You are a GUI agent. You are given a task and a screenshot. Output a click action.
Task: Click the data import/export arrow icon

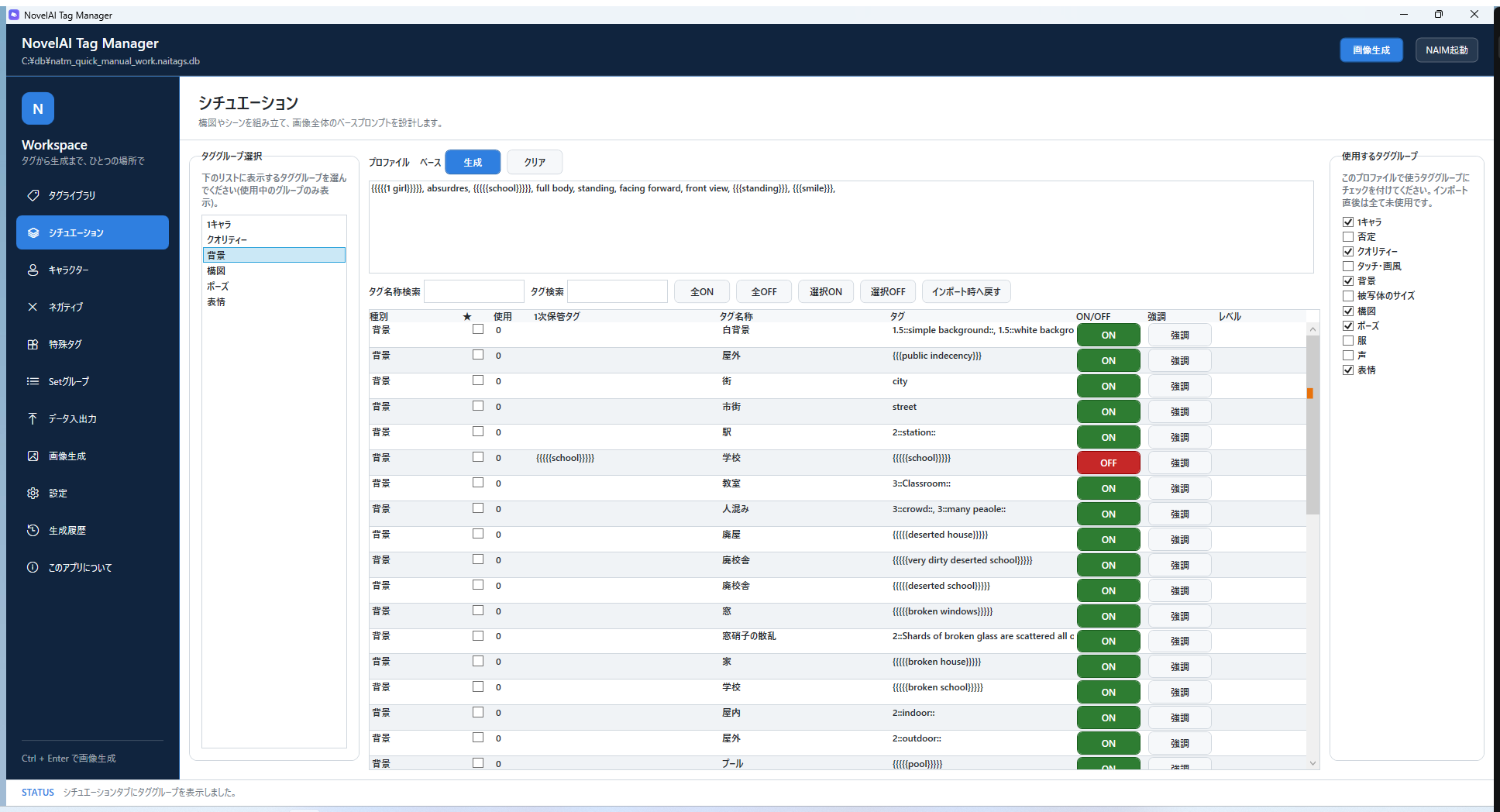point(33,418)
